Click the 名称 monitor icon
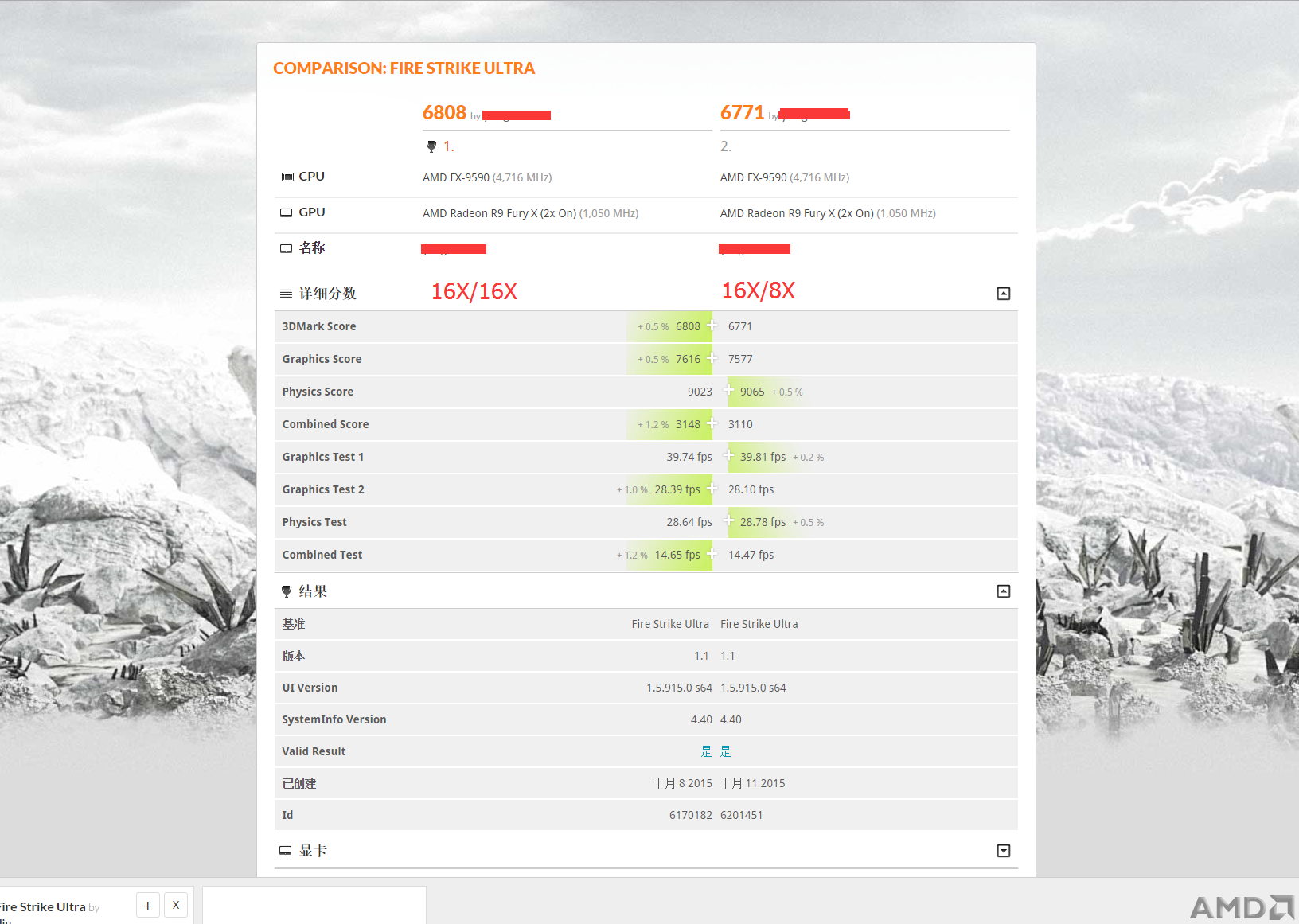The height and width of the screenshot is (924, 1299). click(287, 248)
